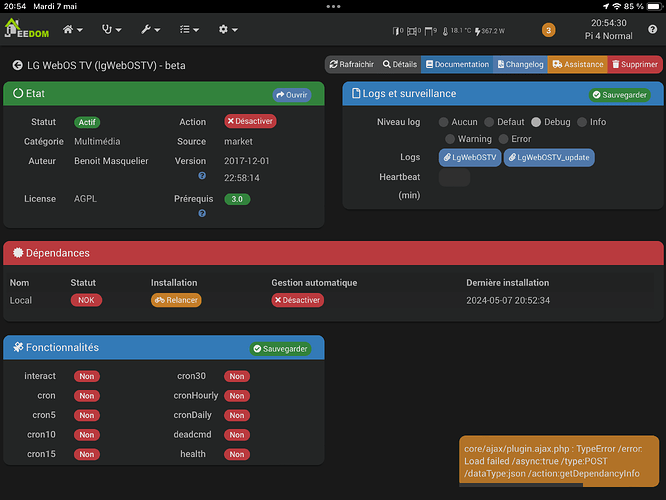Click Relancer to reinstall dependencies

pyautogui.click(x=176, y=300)
